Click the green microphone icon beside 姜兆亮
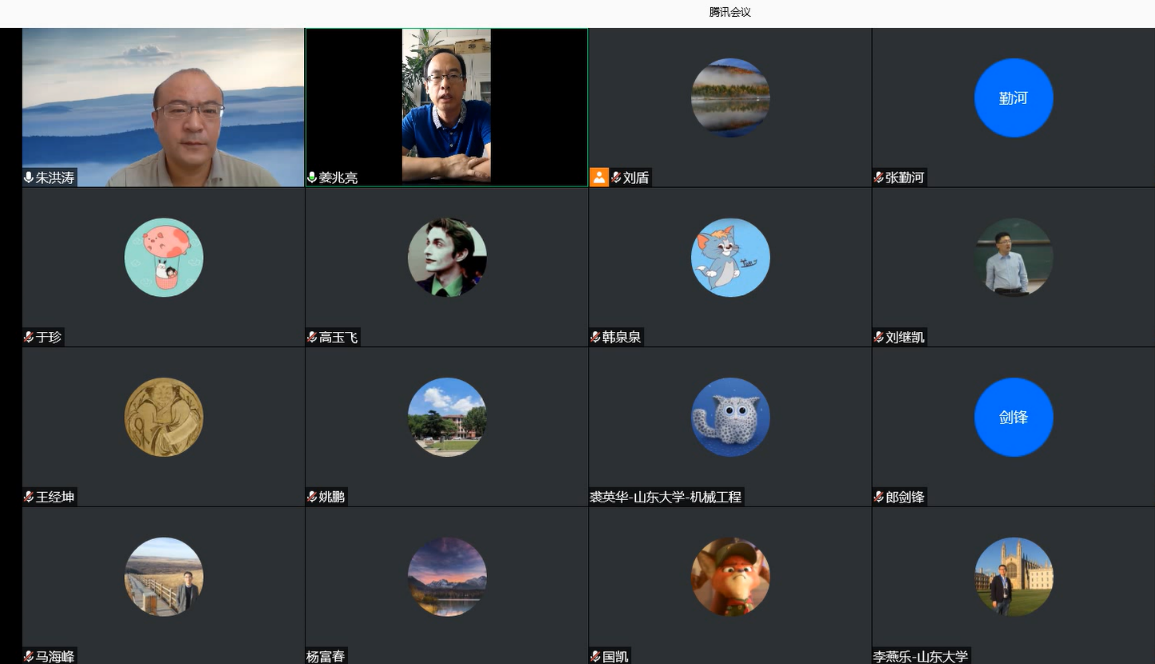The height and width of the screenshot is (664, 1155). (x=312, y=178)
